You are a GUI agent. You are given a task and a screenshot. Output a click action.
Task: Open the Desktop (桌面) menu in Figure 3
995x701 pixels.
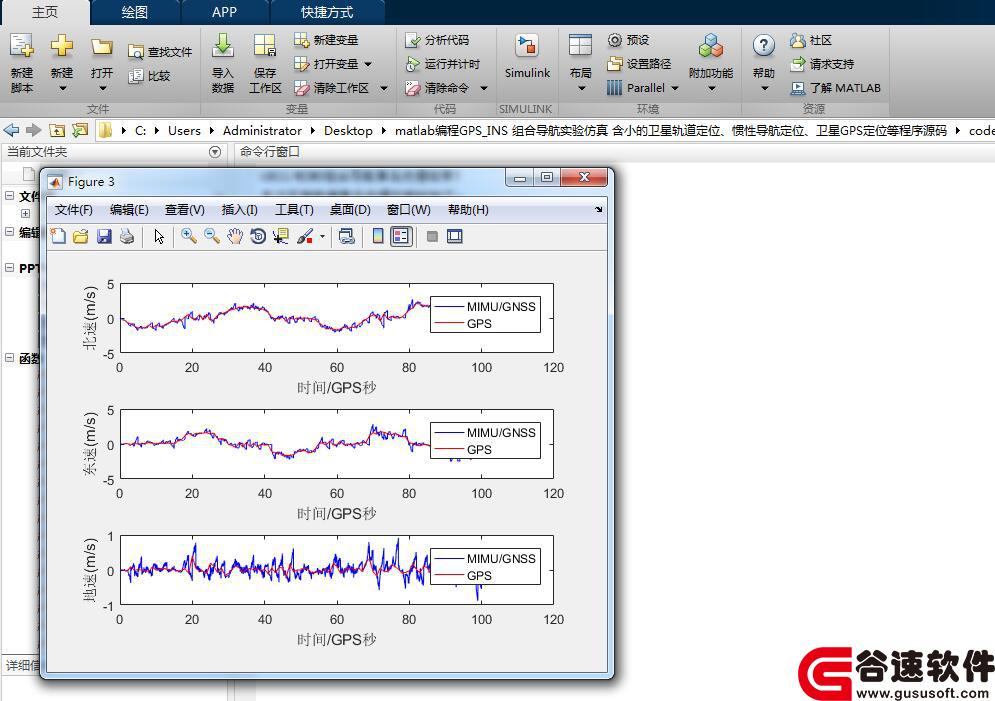[x=350, y=210]
